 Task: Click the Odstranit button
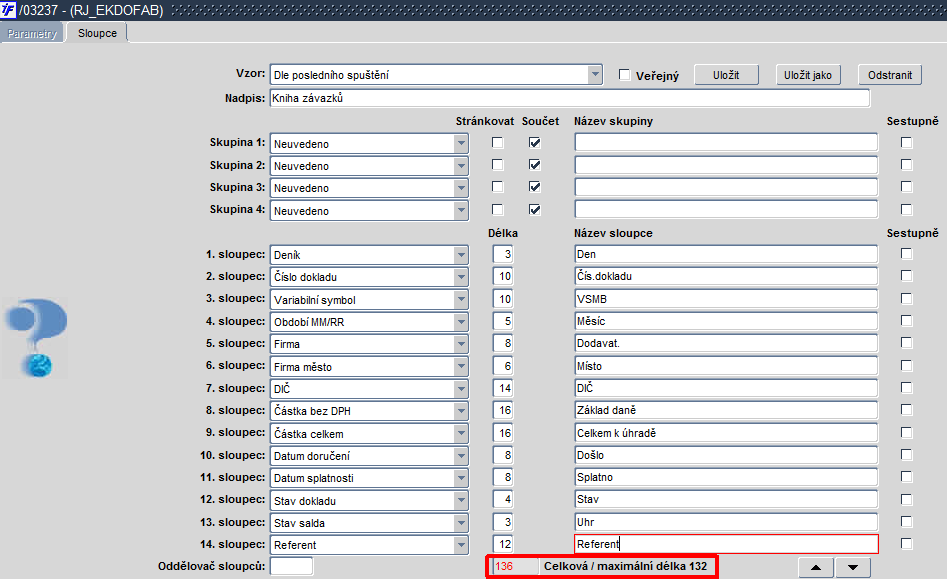[x=890, y=75]
